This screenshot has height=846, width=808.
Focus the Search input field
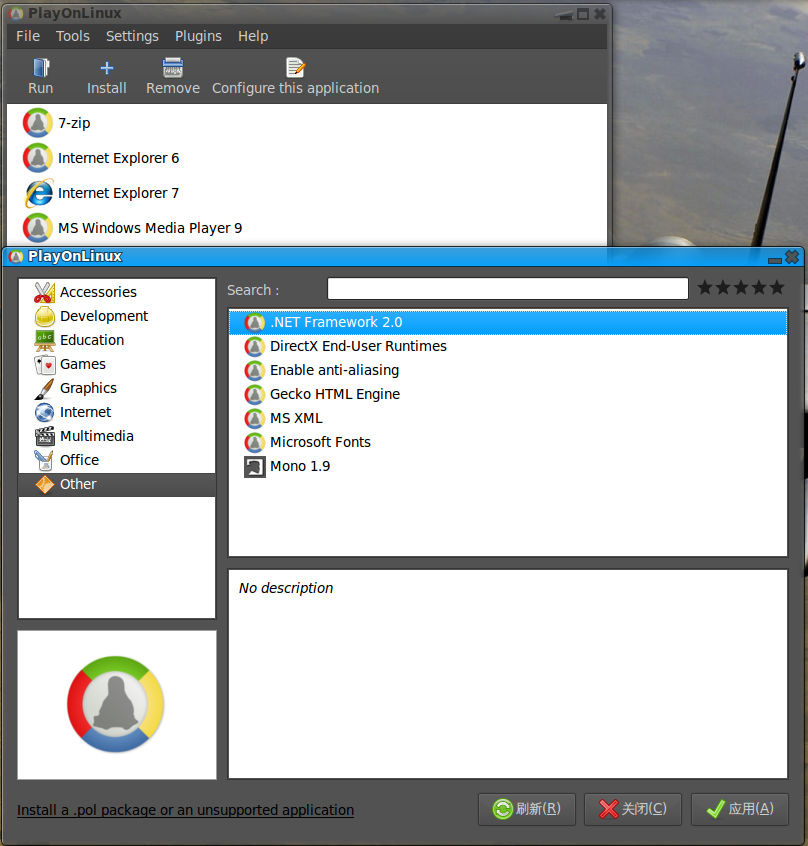pos(508,288)
